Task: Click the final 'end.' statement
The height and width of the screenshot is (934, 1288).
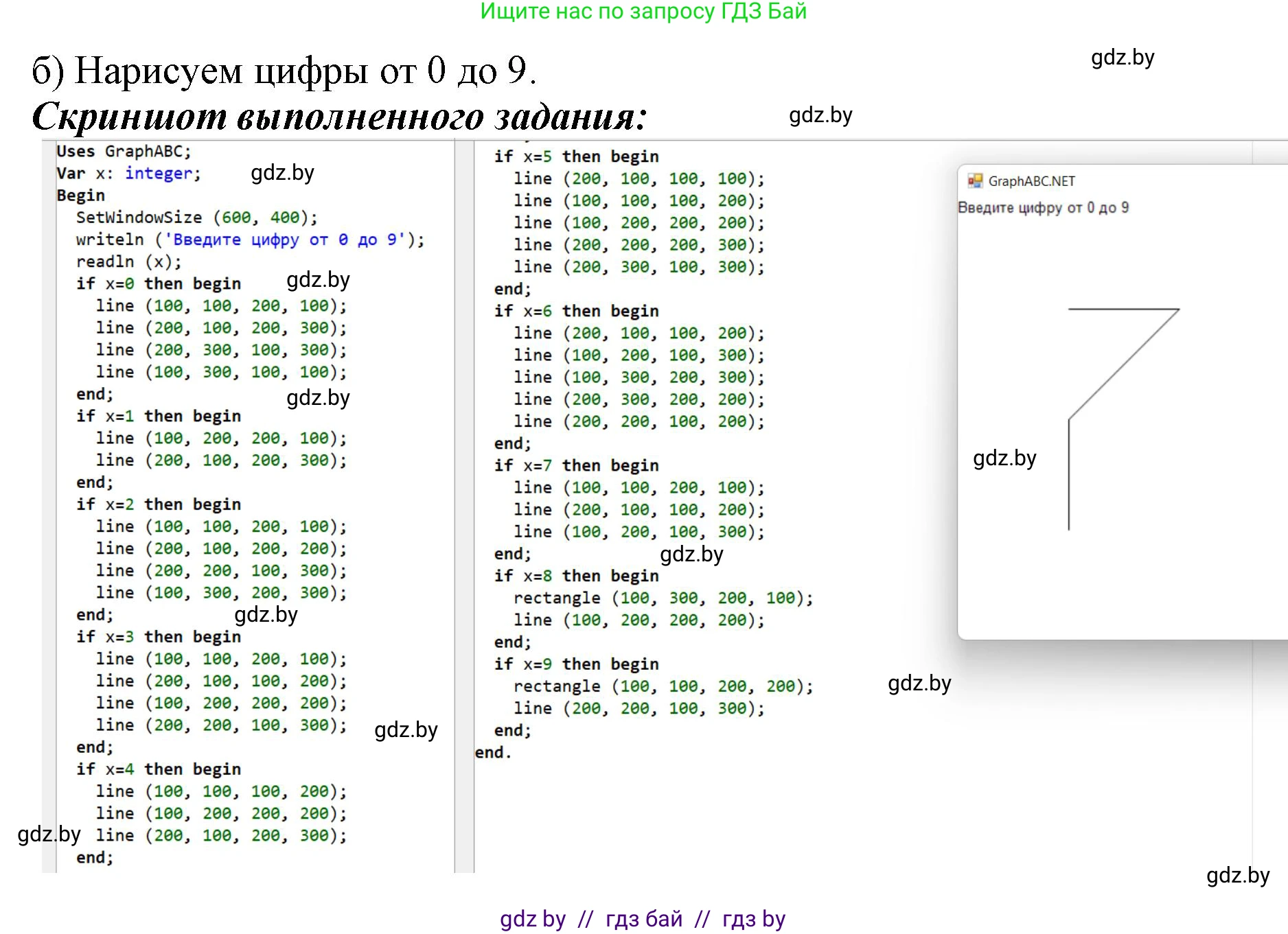Action: click(x=492, y=752)
